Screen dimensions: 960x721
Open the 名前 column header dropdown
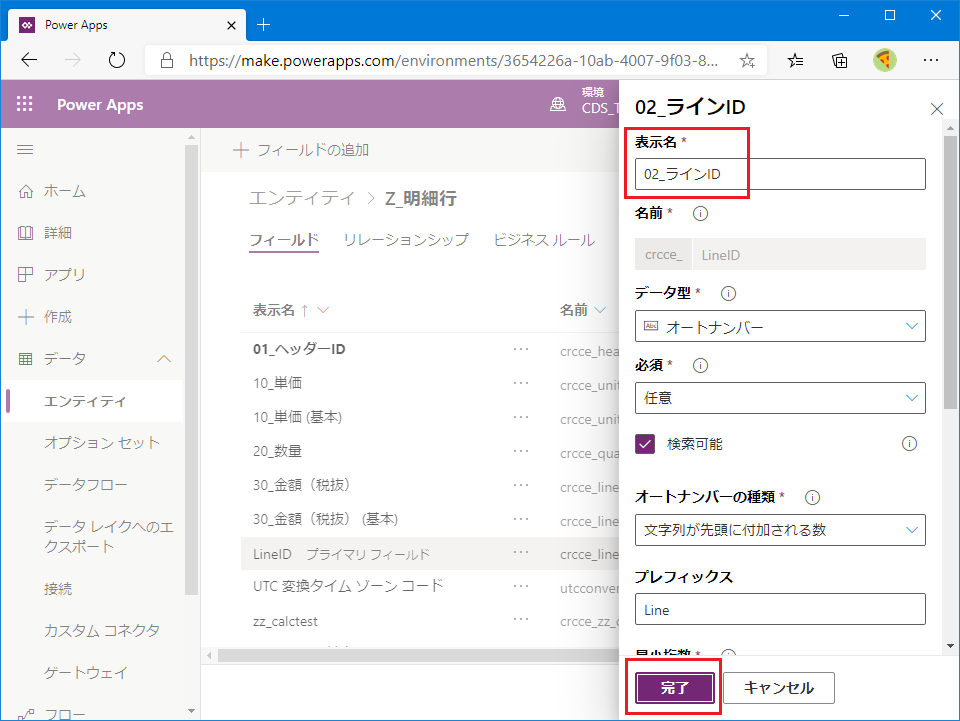(600, 310)
